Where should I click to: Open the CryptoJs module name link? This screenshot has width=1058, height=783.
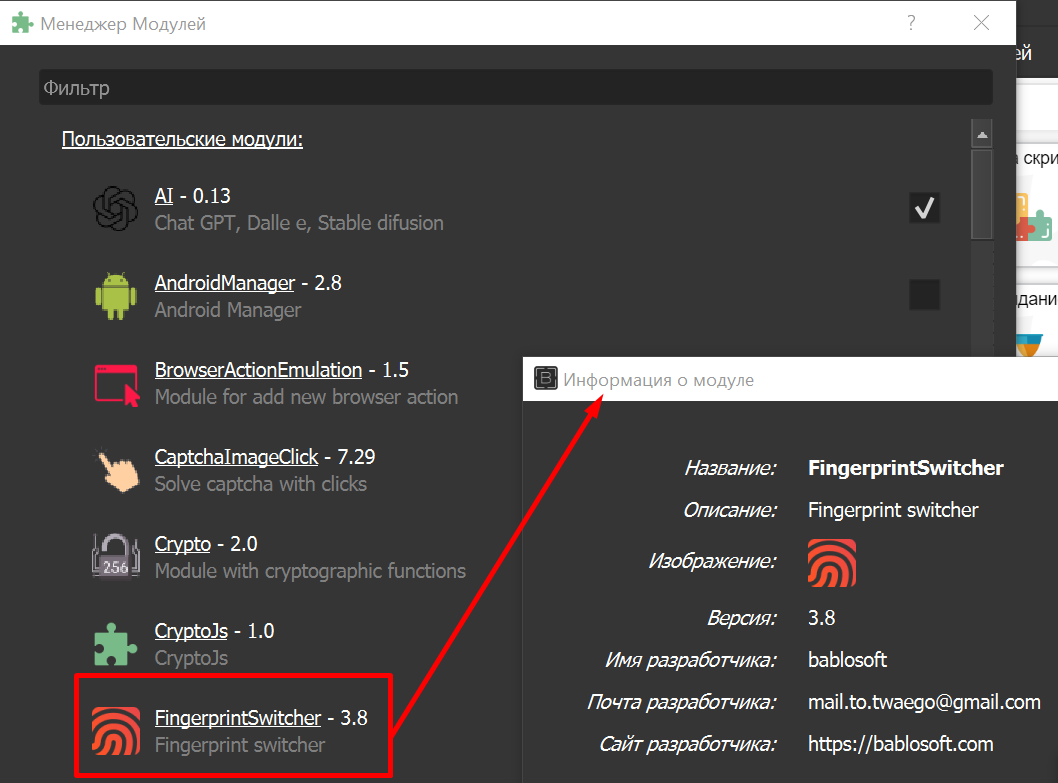pos(191,631)
